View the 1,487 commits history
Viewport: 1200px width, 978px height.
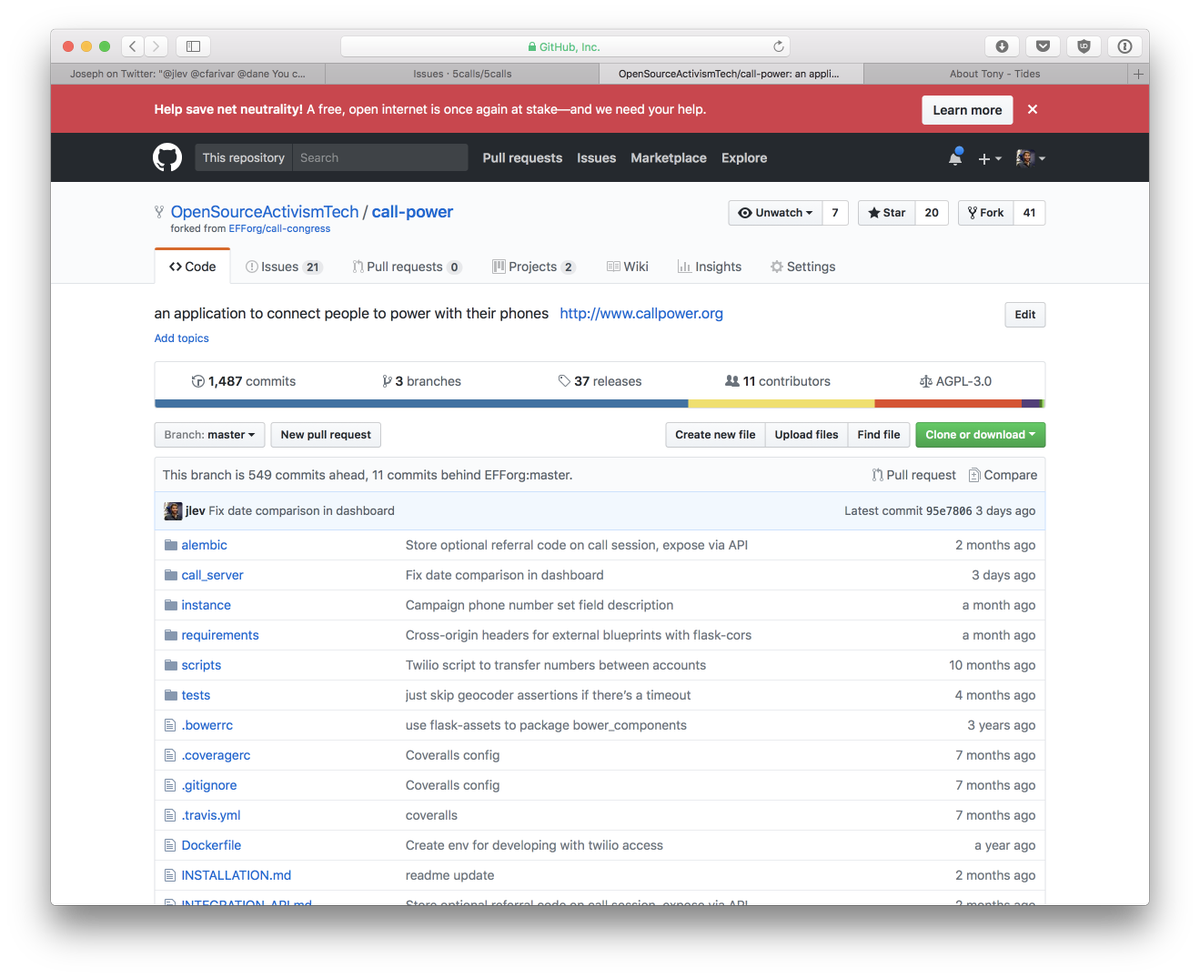pyautogui.click(x=243, y=381)
